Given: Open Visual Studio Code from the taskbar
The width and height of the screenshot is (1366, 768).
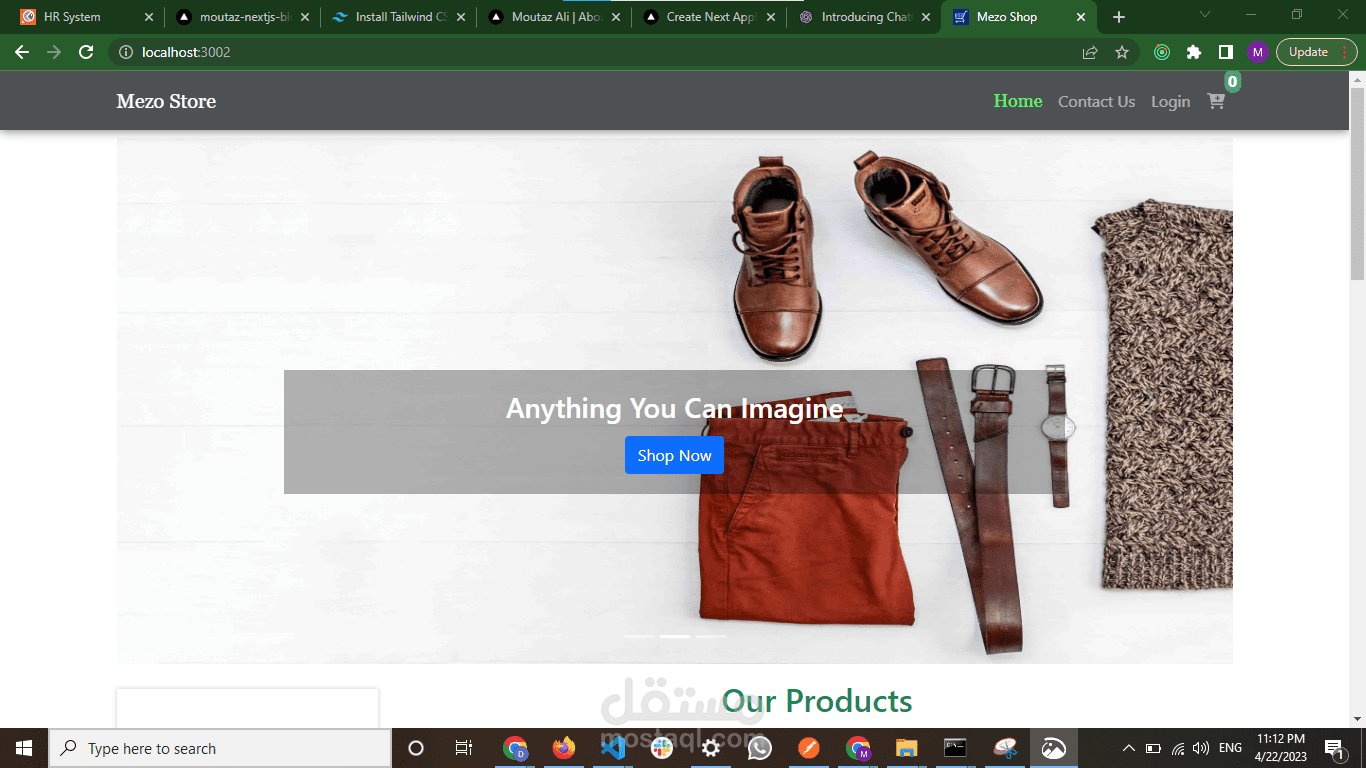Looking at the screenshot, I should [x=613, y=748].
